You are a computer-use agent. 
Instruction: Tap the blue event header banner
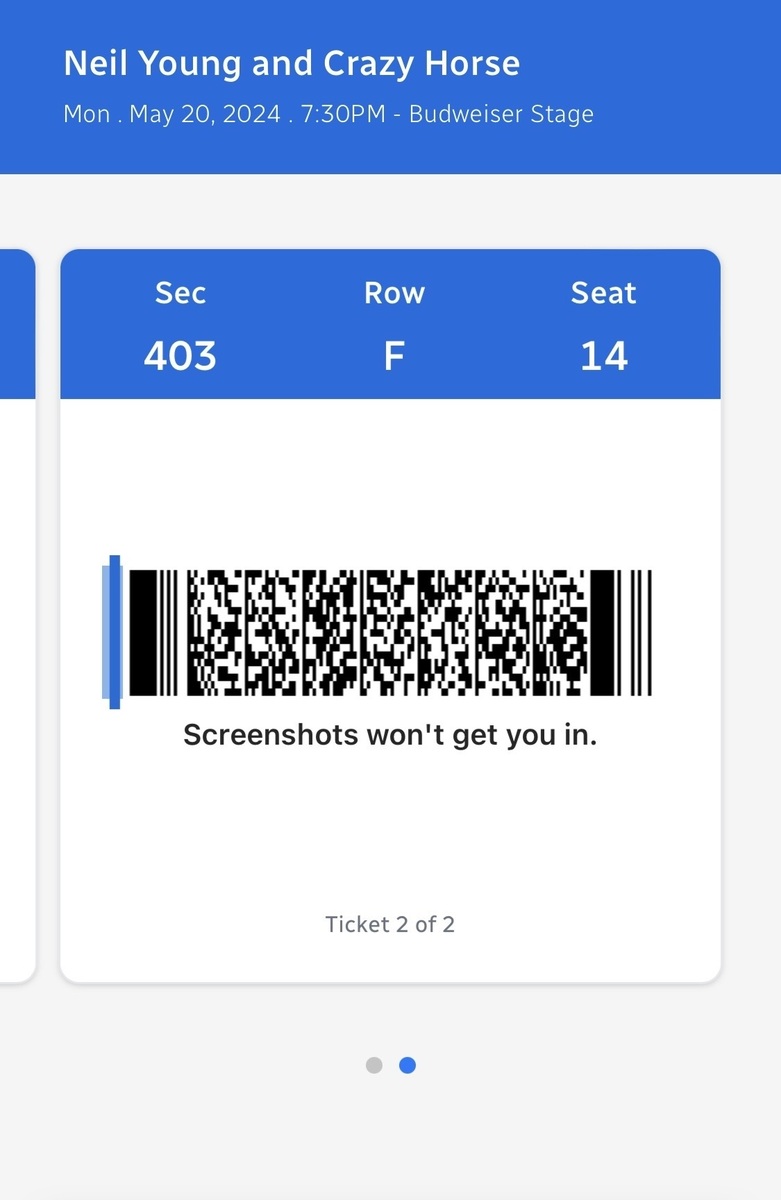[390, 87]
